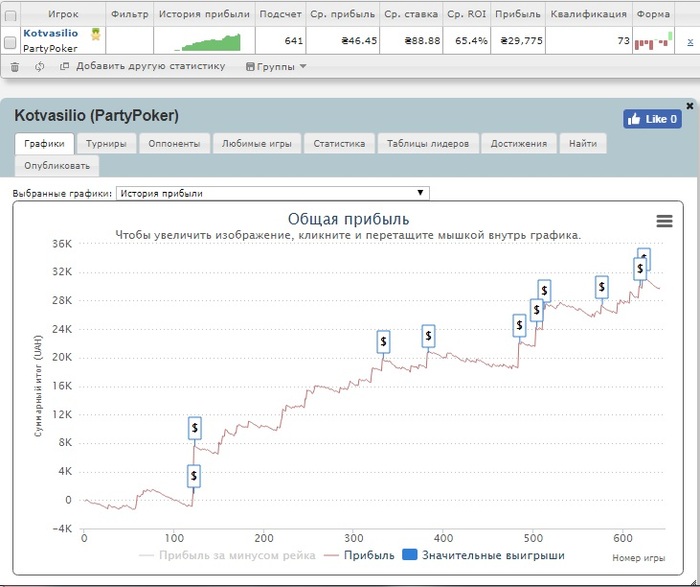The image size is (700, 587).
Task: Click the star badge next to Kotvasilio
Action: [96, 34]
